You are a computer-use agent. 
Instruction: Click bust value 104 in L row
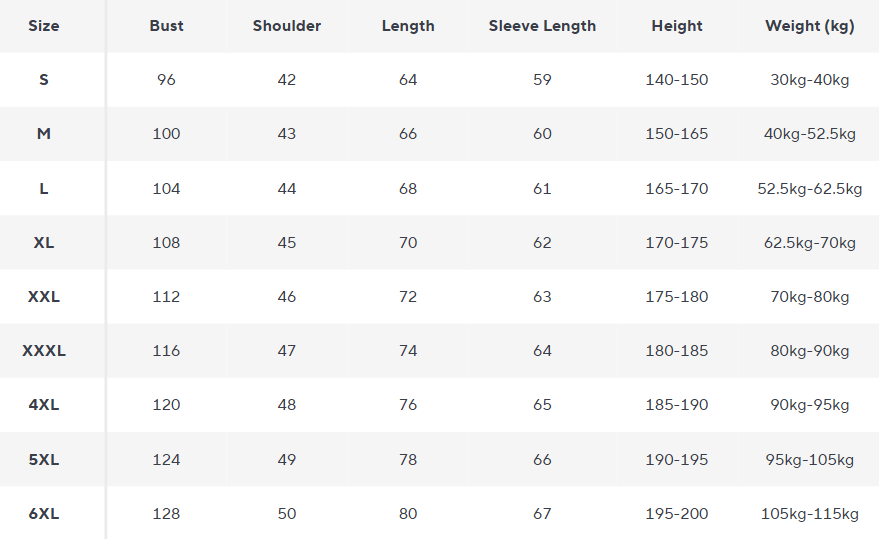pos(166,189)
